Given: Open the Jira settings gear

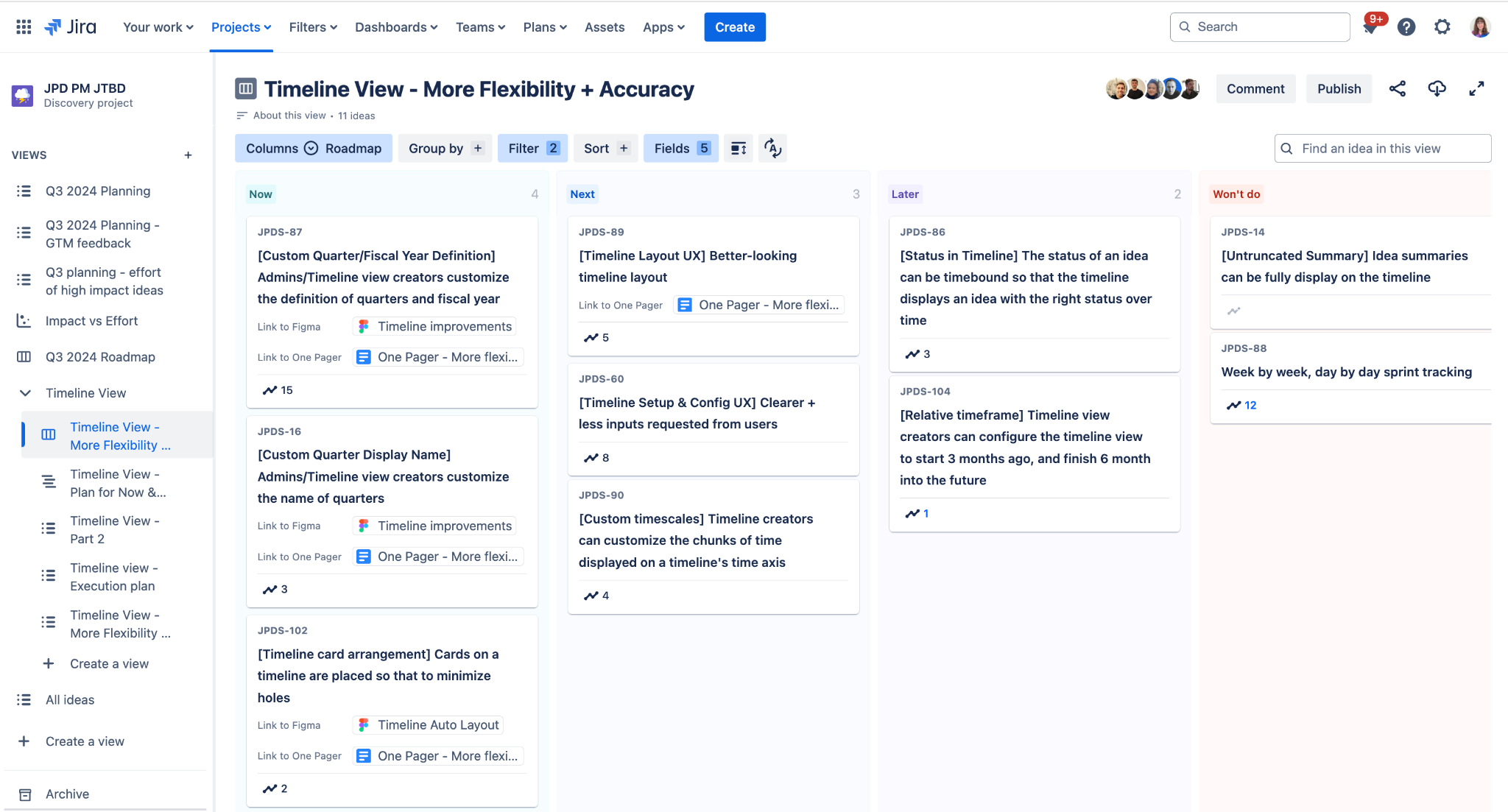Looking at the screenshot, I should point(1442,27).
